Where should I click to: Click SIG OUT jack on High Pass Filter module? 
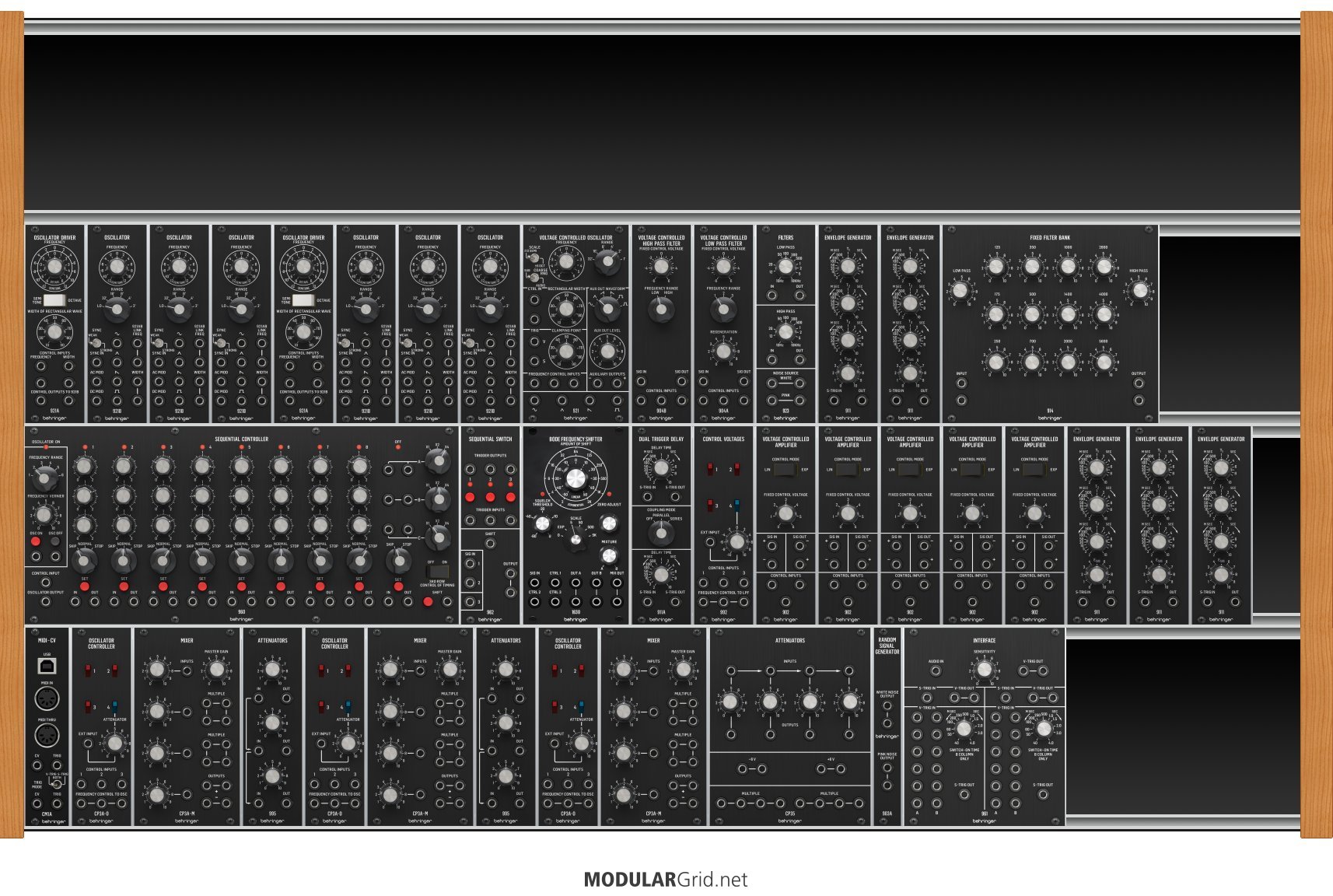(681, 381)
